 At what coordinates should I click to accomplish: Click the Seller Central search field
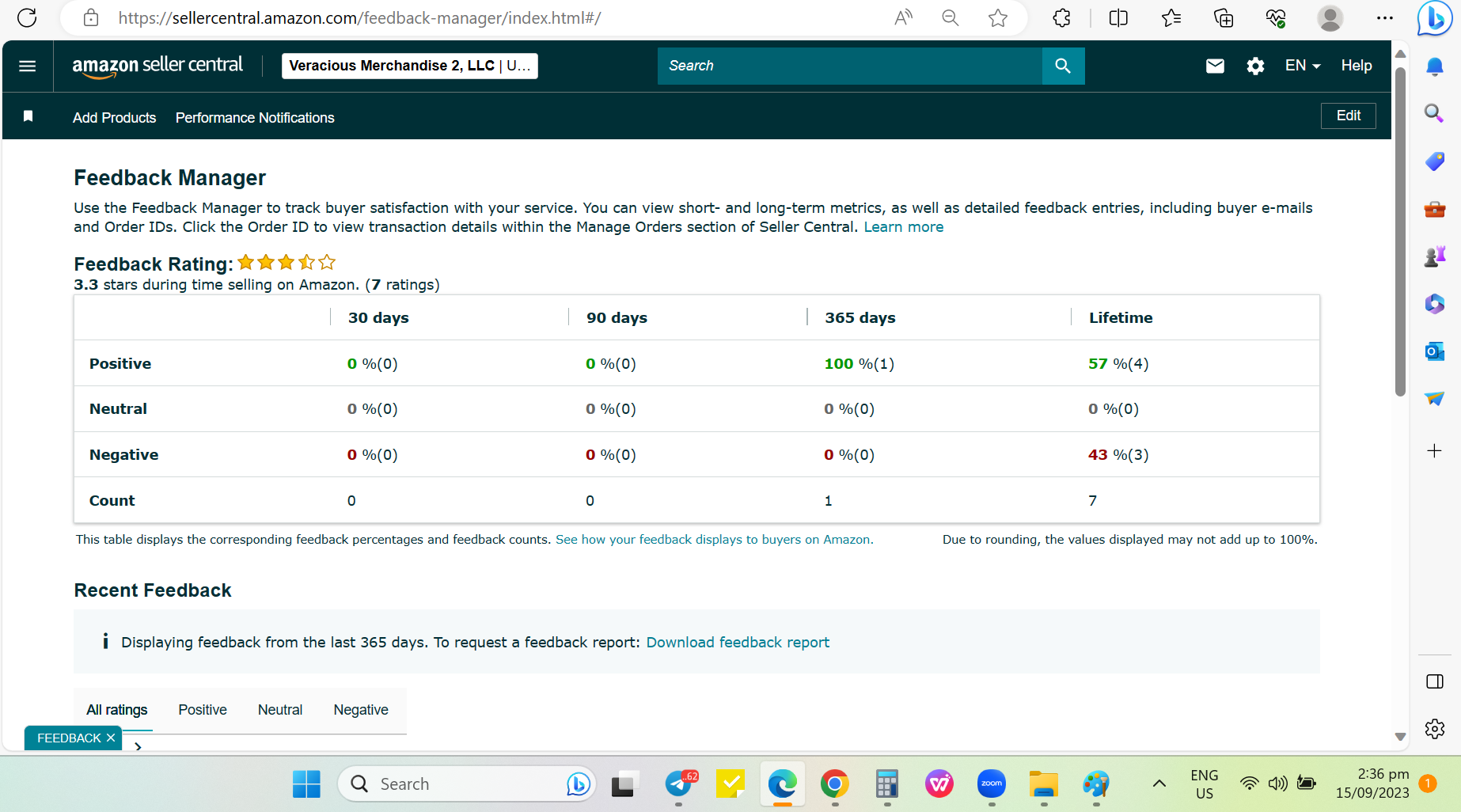(850, 66)
